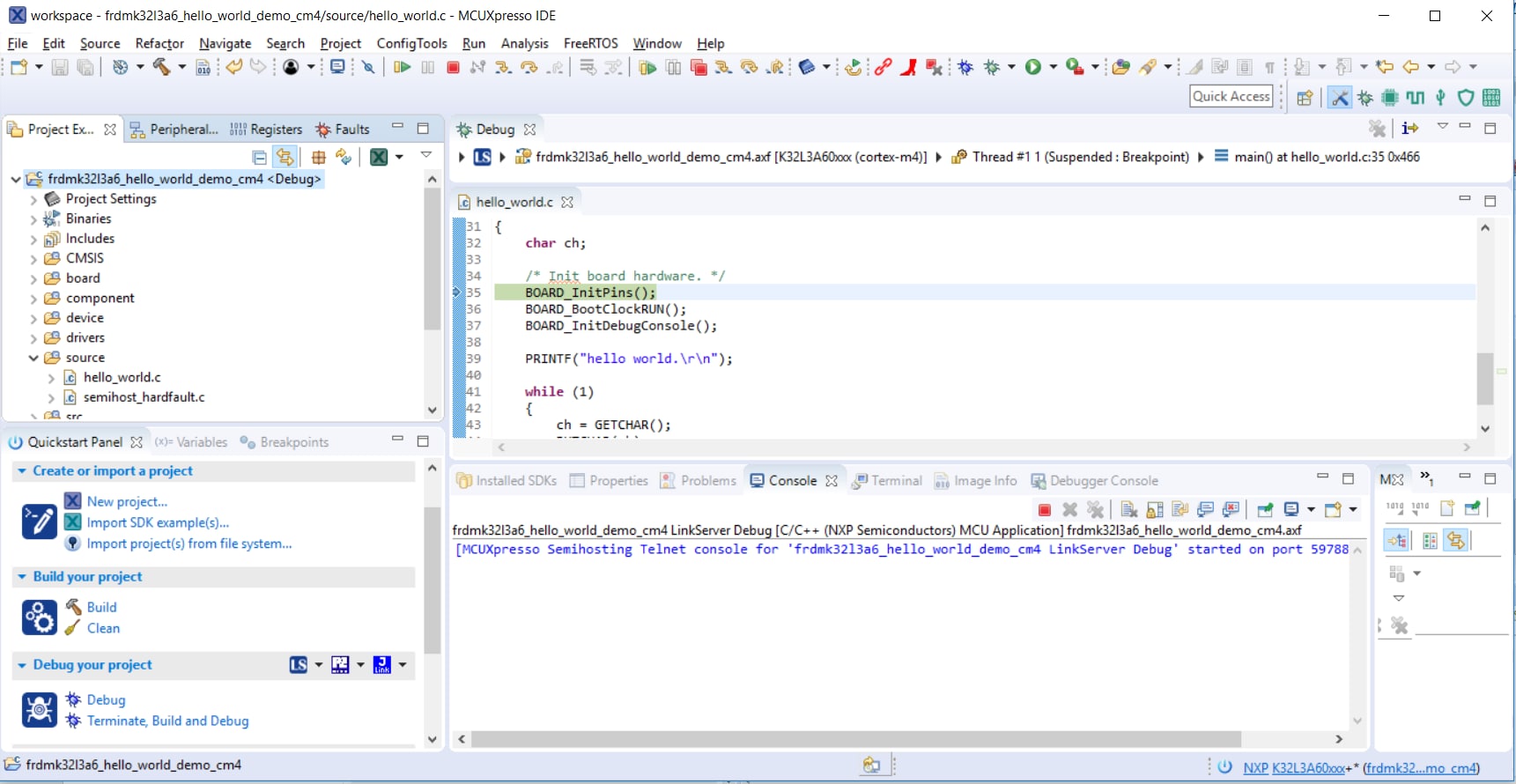
Task: Click the console horizontal scrollbar
Action: point(854,739)
